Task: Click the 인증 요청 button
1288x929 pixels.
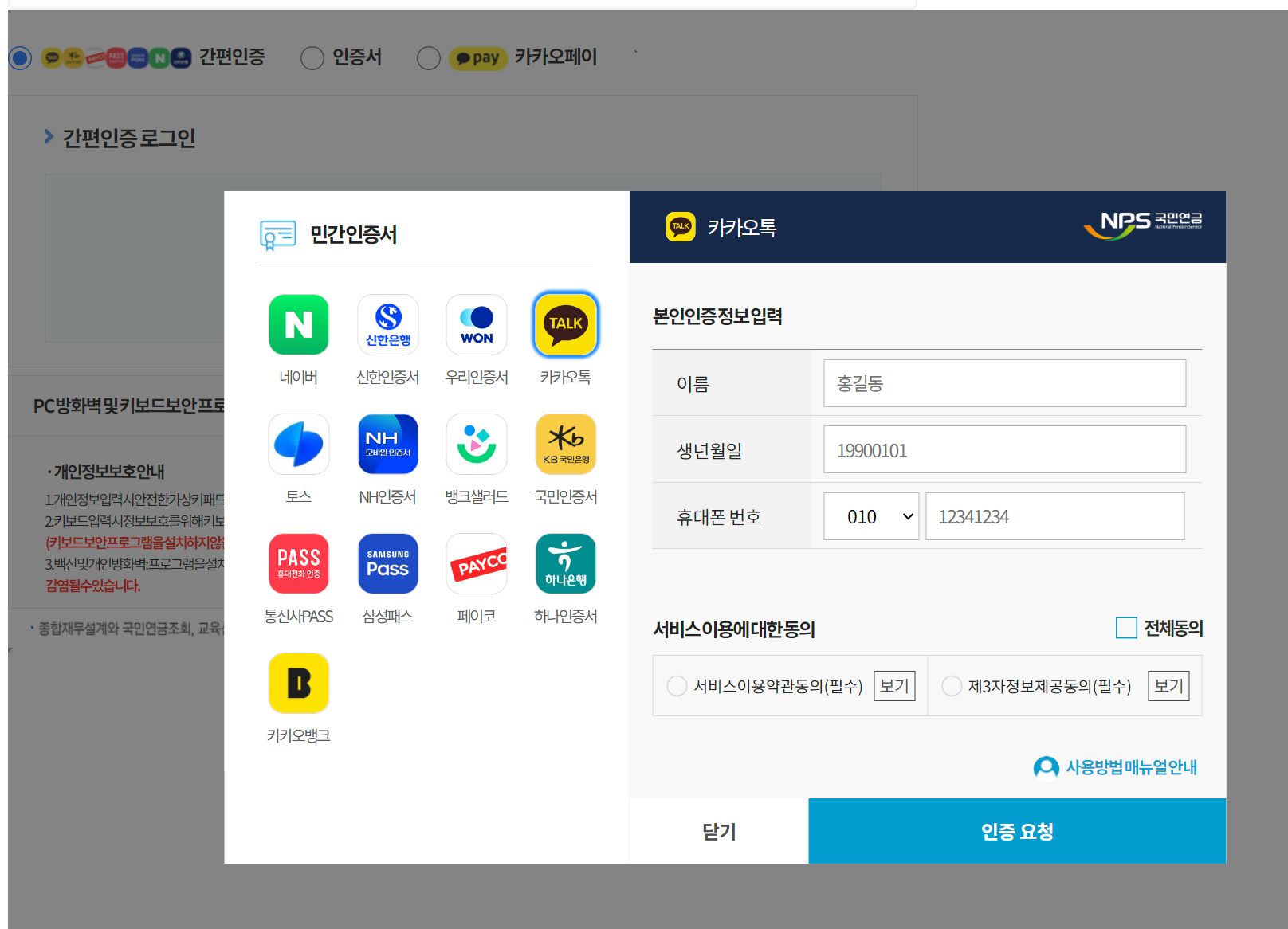Action: [x=1017, y=831]
